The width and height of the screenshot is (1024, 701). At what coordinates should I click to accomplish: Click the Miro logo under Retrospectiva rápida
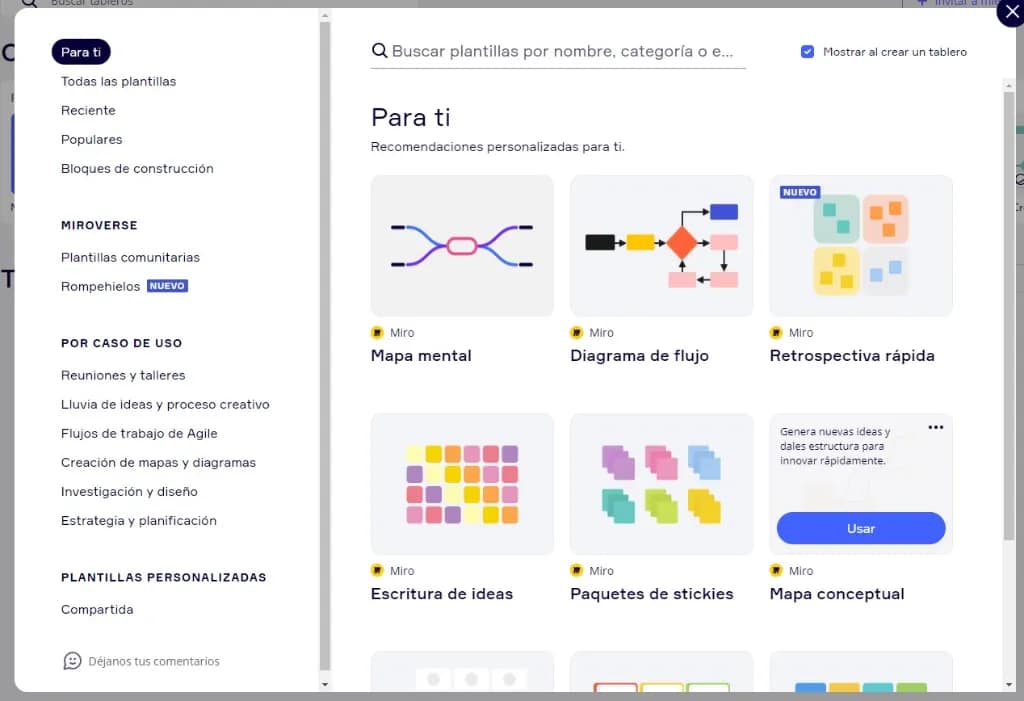(x=776, y=333)
